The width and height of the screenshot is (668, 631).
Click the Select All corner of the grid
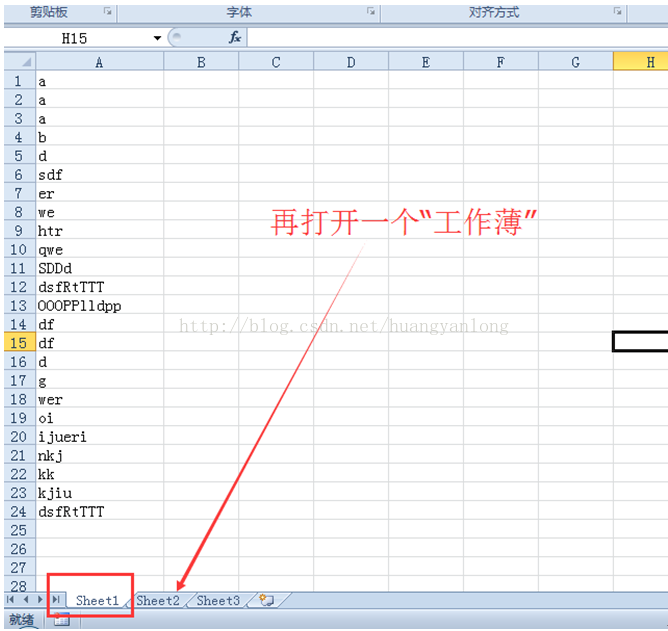pos(20,62)
